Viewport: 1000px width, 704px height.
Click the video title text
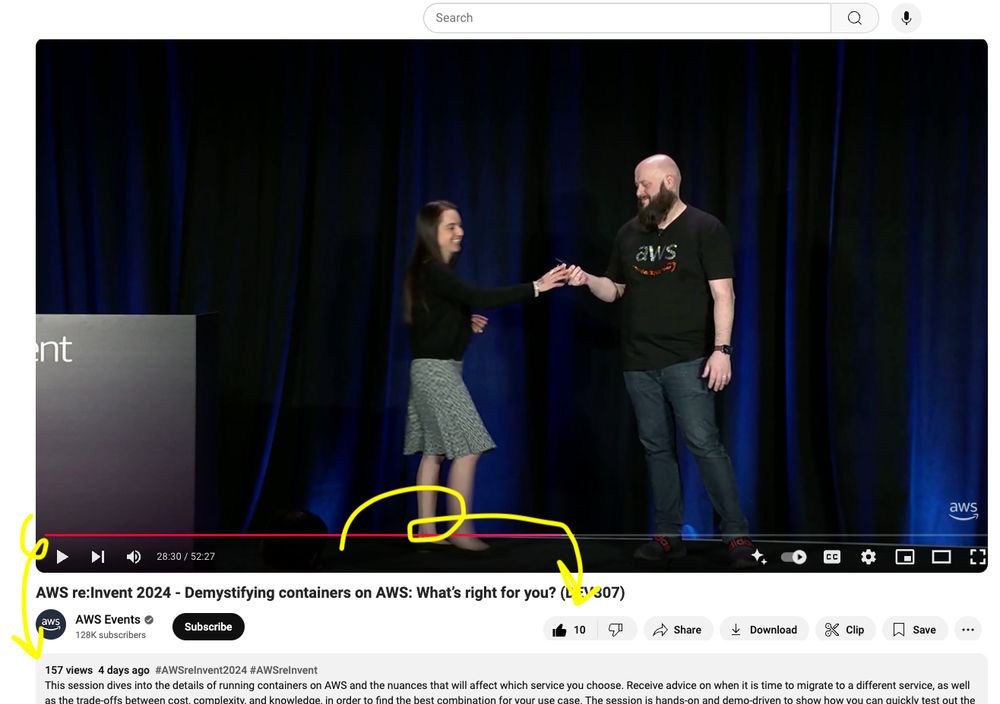(x=330, y=592)
